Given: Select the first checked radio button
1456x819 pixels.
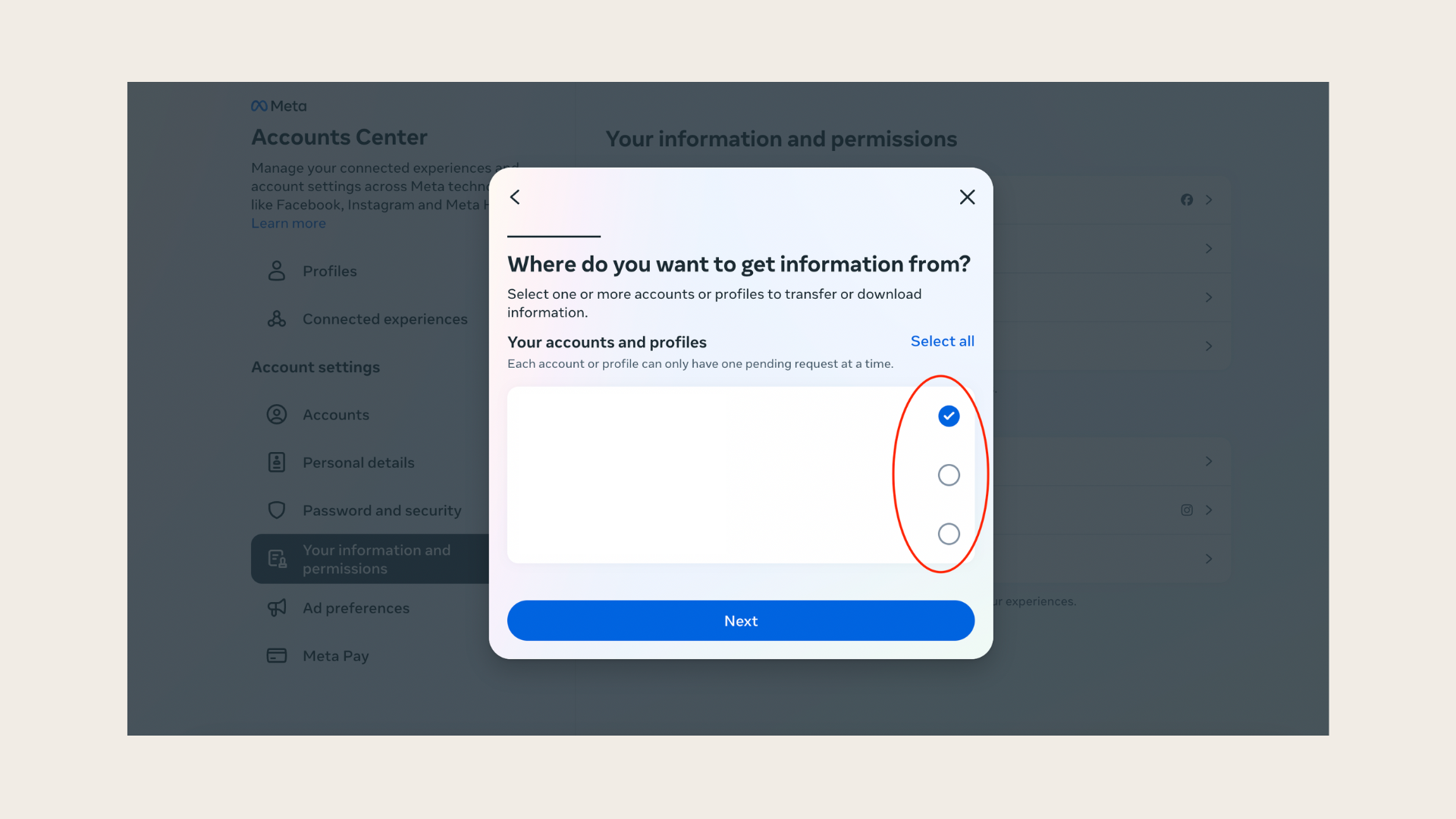Looking at the screenshot, I should pyautogui.click(x=948, y=415).
